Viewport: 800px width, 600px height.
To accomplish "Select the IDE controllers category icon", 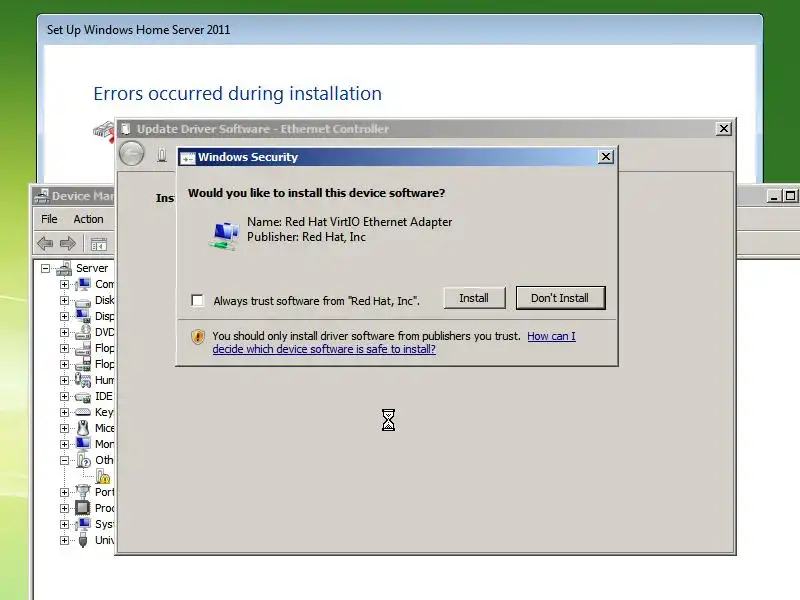I will (83, 397).
